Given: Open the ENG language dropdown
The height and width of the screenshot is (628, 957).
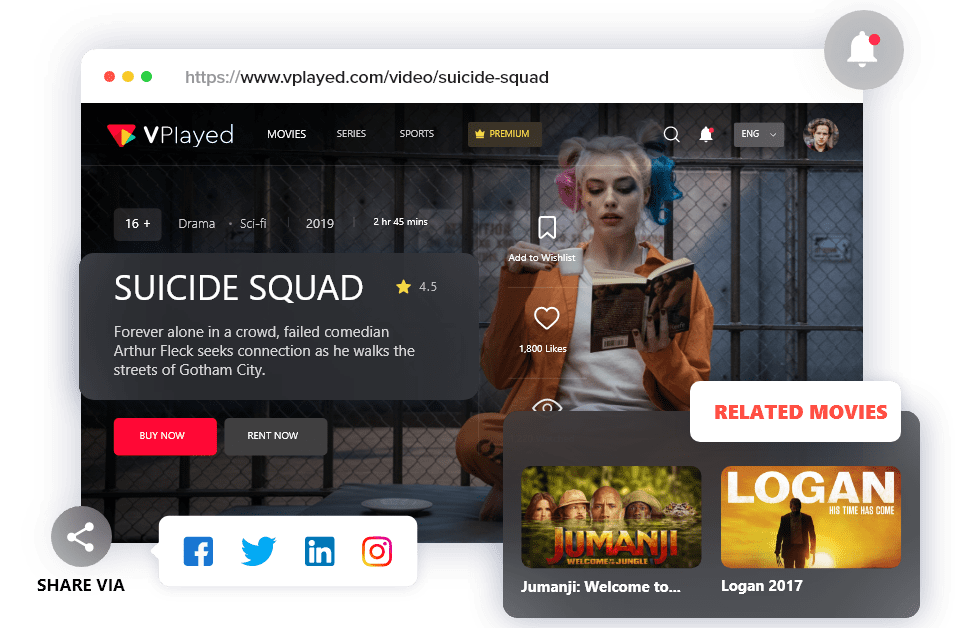Looking at the screenshot, I should click(758, 134).
